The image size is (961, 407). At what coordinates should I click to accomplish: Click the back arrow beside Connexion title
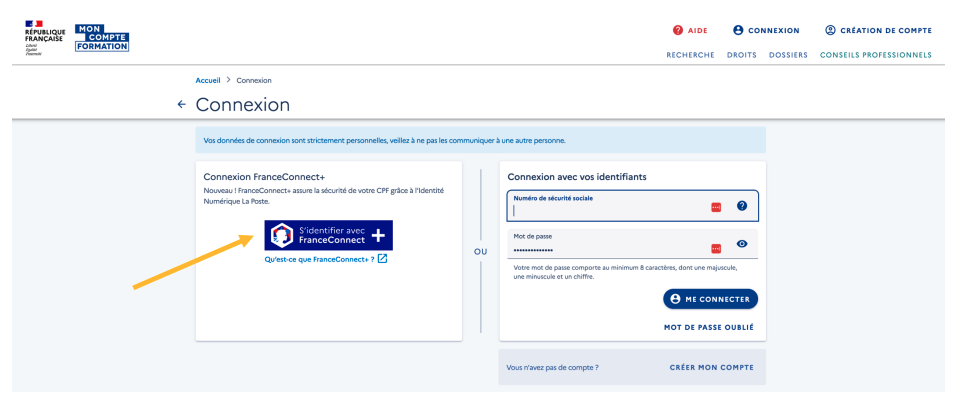(x=181, y=104)
